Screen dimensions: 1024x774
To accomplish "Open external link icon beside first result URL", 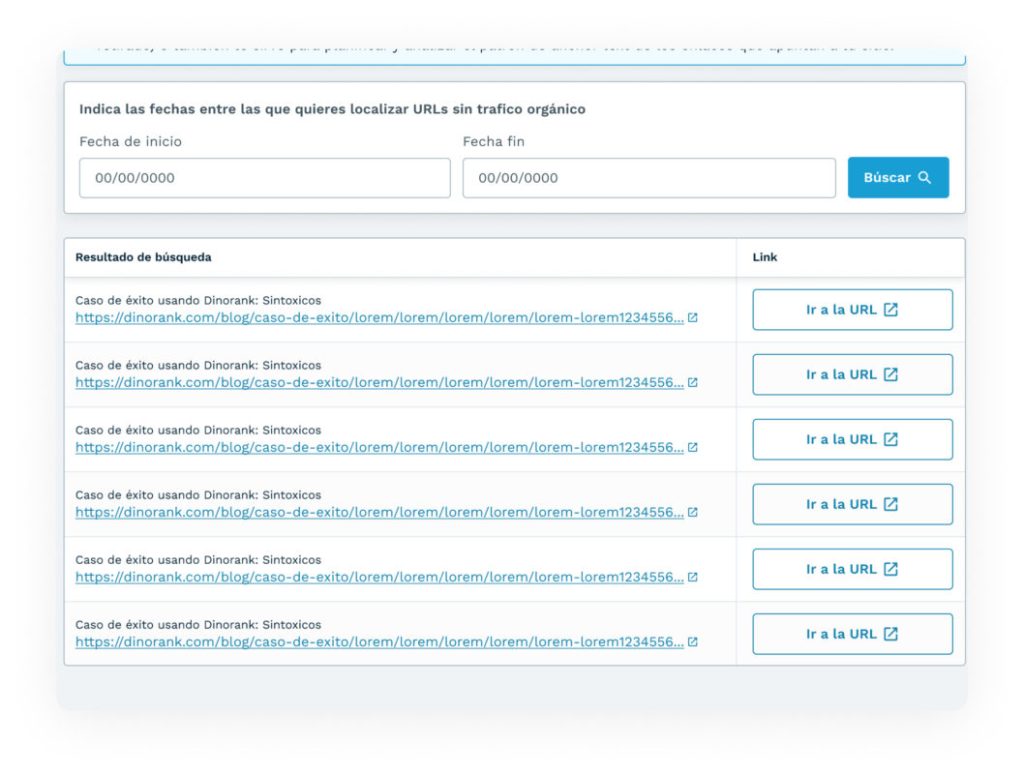I will coord(693,318).
